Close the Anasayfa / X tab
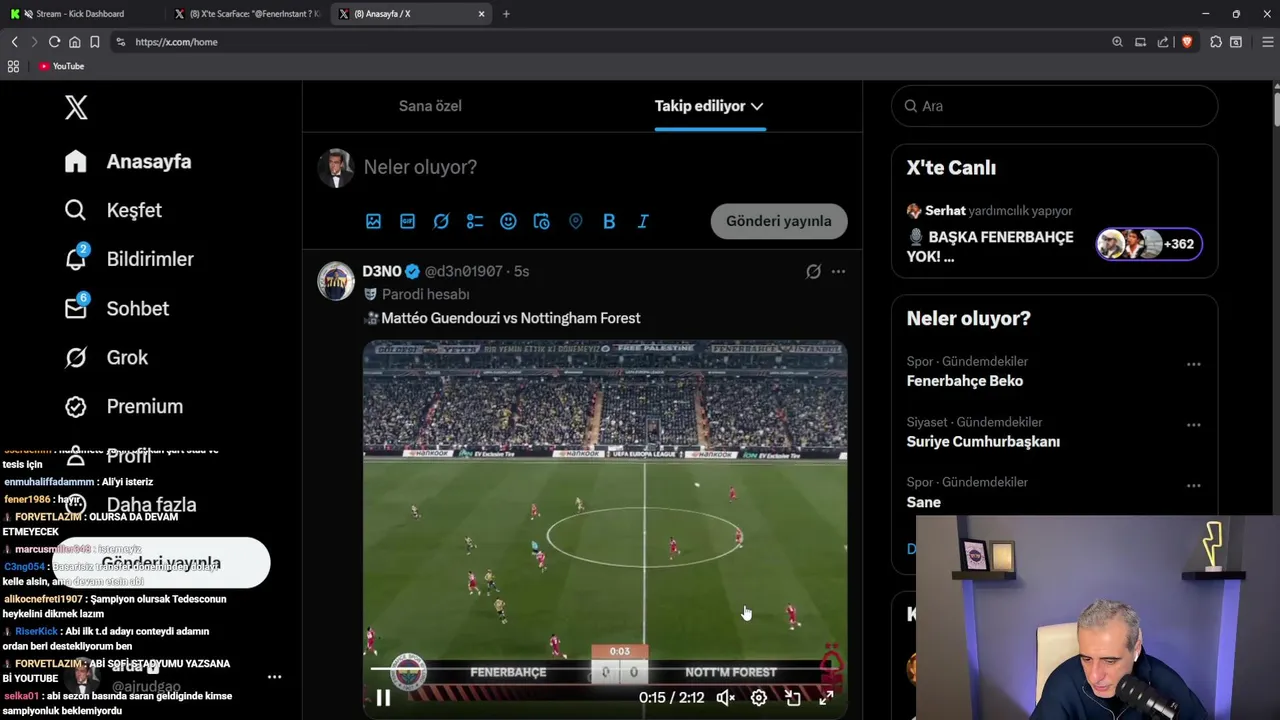This screenshot has width=1280, height=720. pos(481,14)
